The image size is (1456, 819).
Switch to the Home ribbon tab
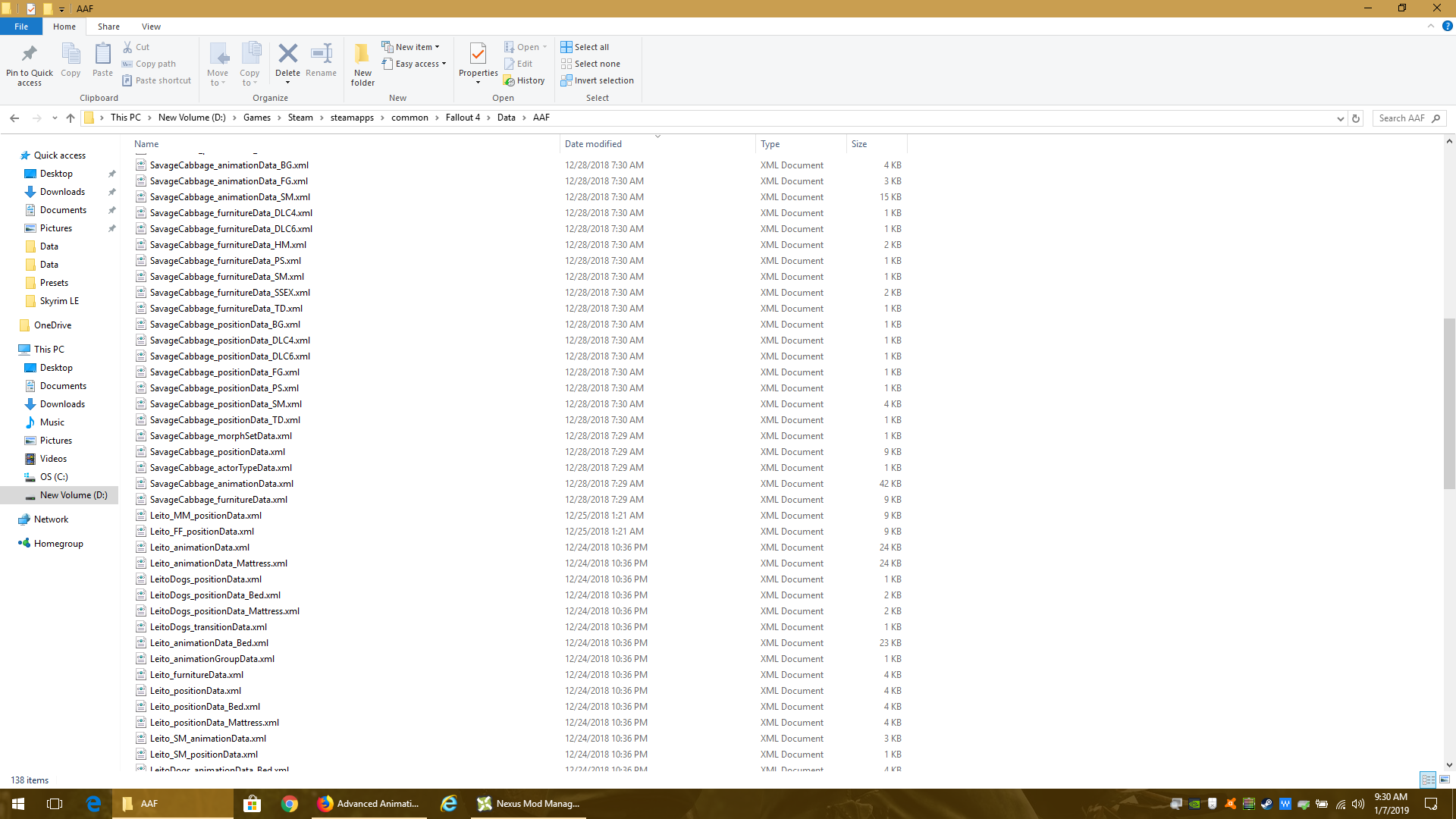[64, 27]
